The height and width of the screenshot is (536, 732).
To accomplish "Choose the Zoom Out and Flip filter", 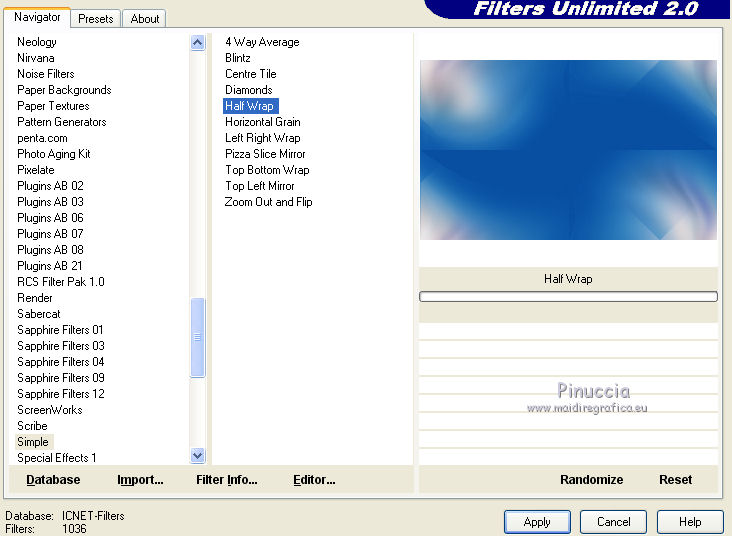I will [x=268, y=202].
